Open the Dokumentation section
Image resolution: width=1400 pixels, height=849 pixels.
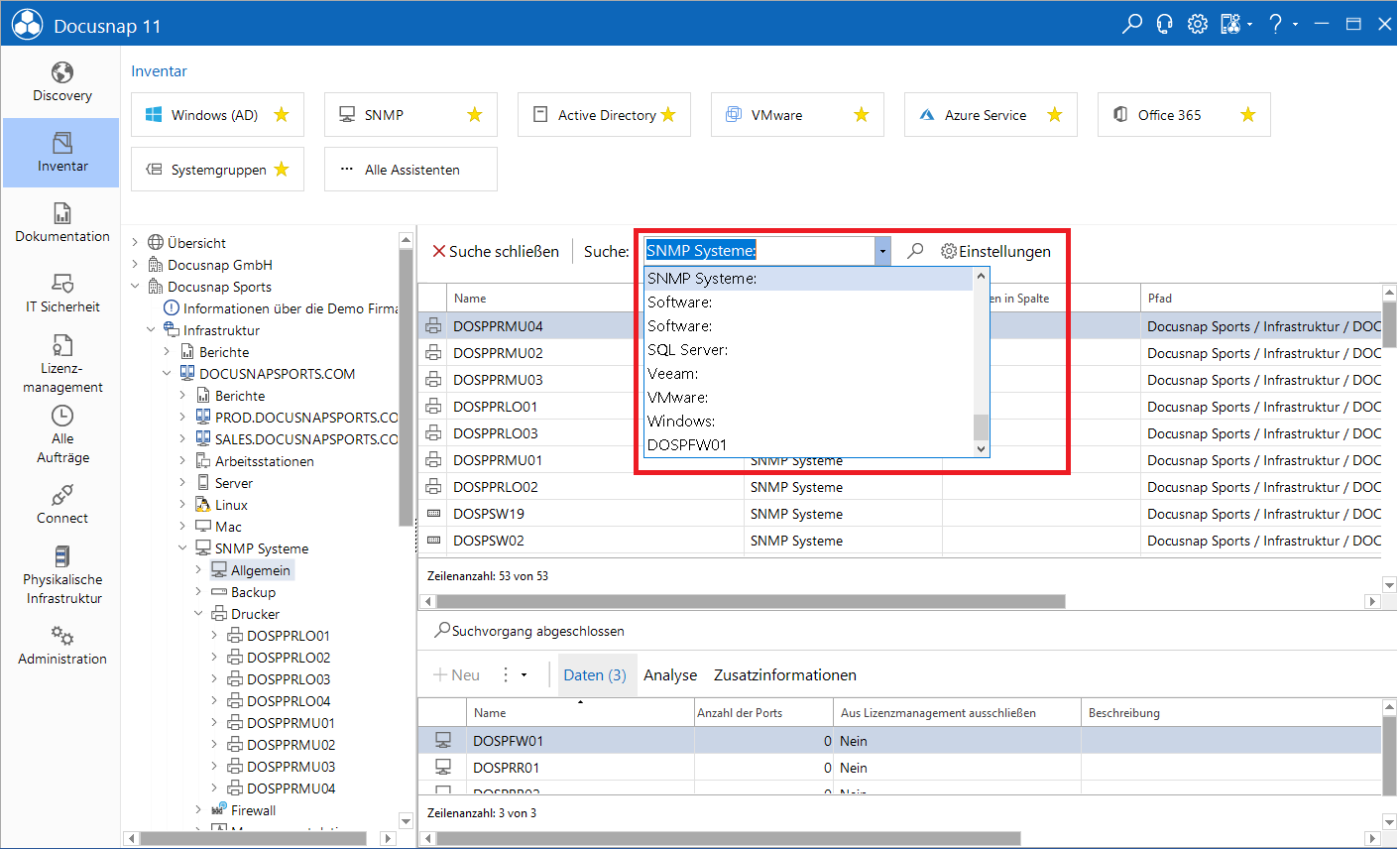click(61, 222)
